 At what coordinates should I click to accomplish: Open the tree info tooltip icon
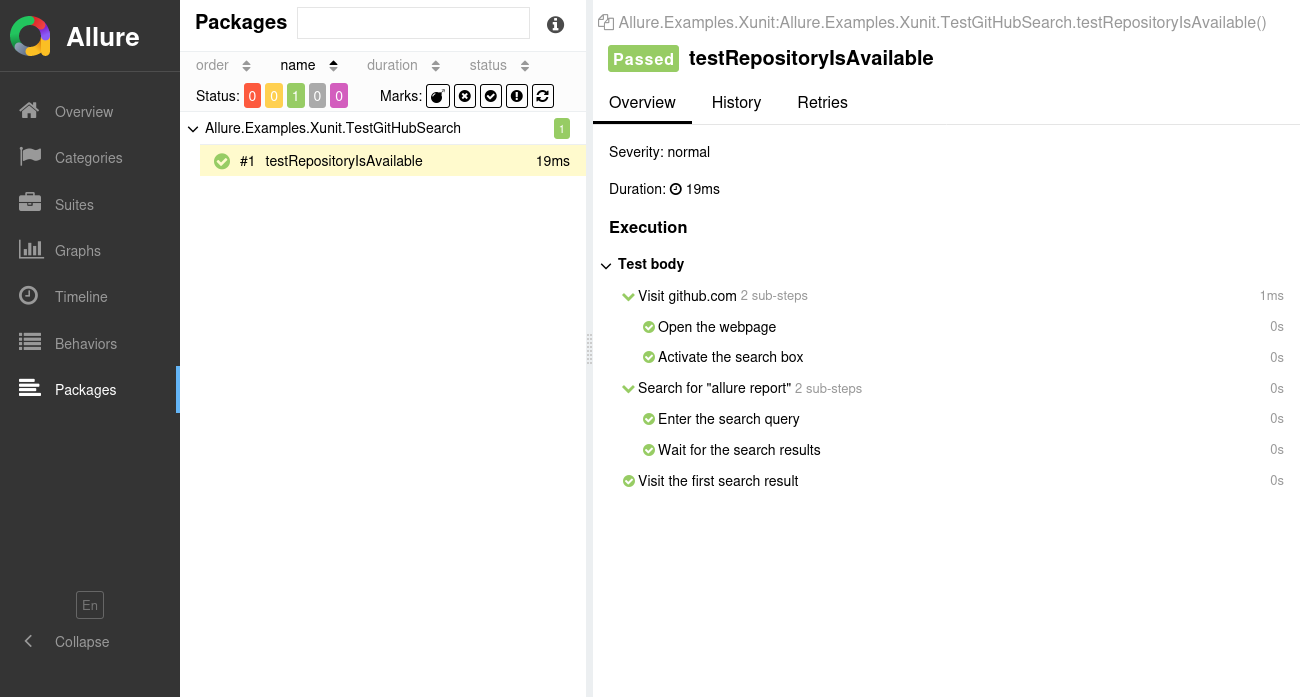click(556, 25)
